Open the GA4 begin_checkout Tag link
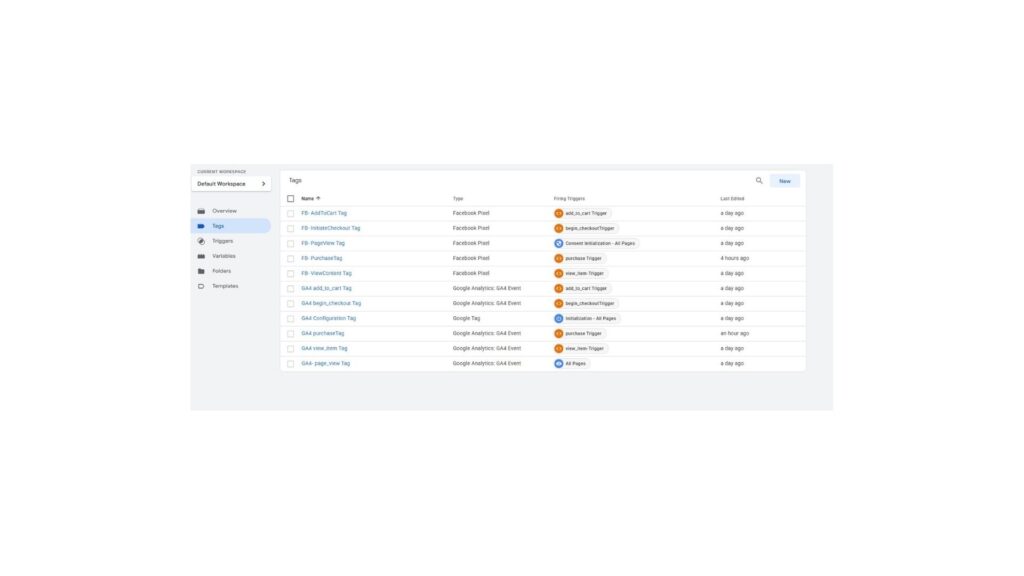The height and width of the screenshot is (576, 1024). 331,304
